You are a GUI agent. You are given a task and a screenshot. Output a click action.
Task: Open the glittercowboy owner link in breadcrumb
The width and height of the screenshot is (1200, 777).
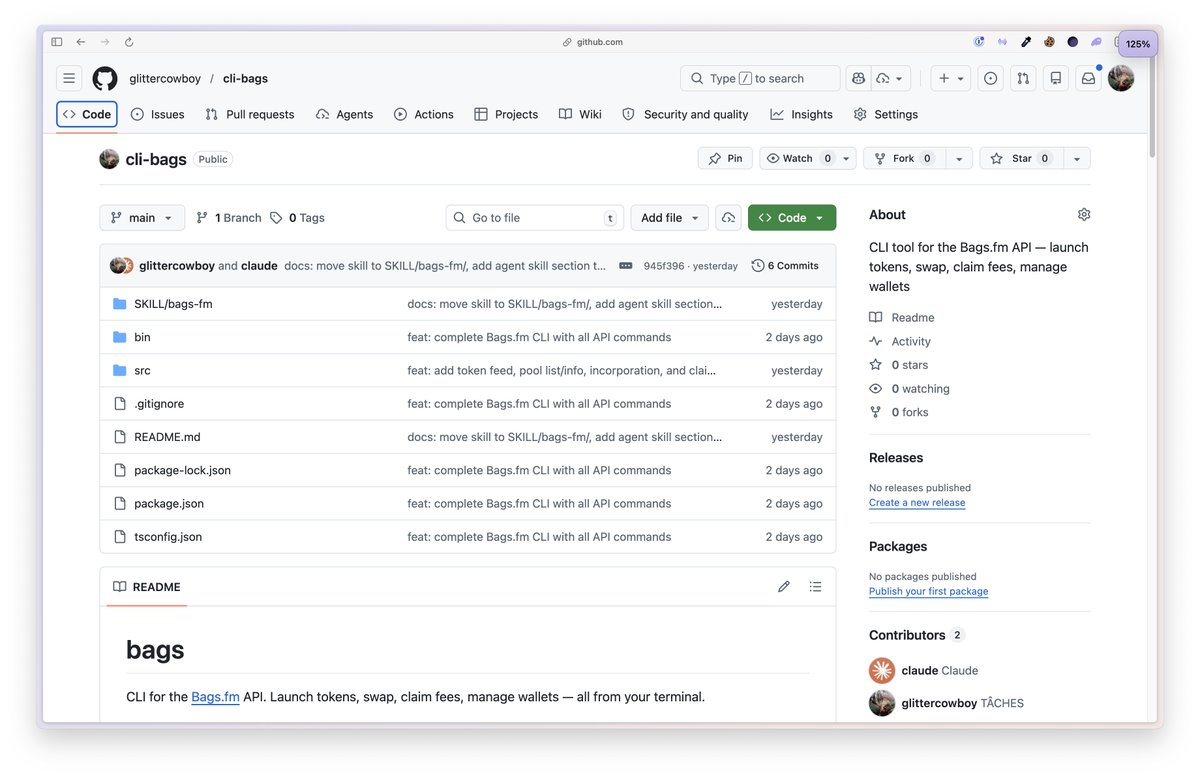(x=165, y=78)
